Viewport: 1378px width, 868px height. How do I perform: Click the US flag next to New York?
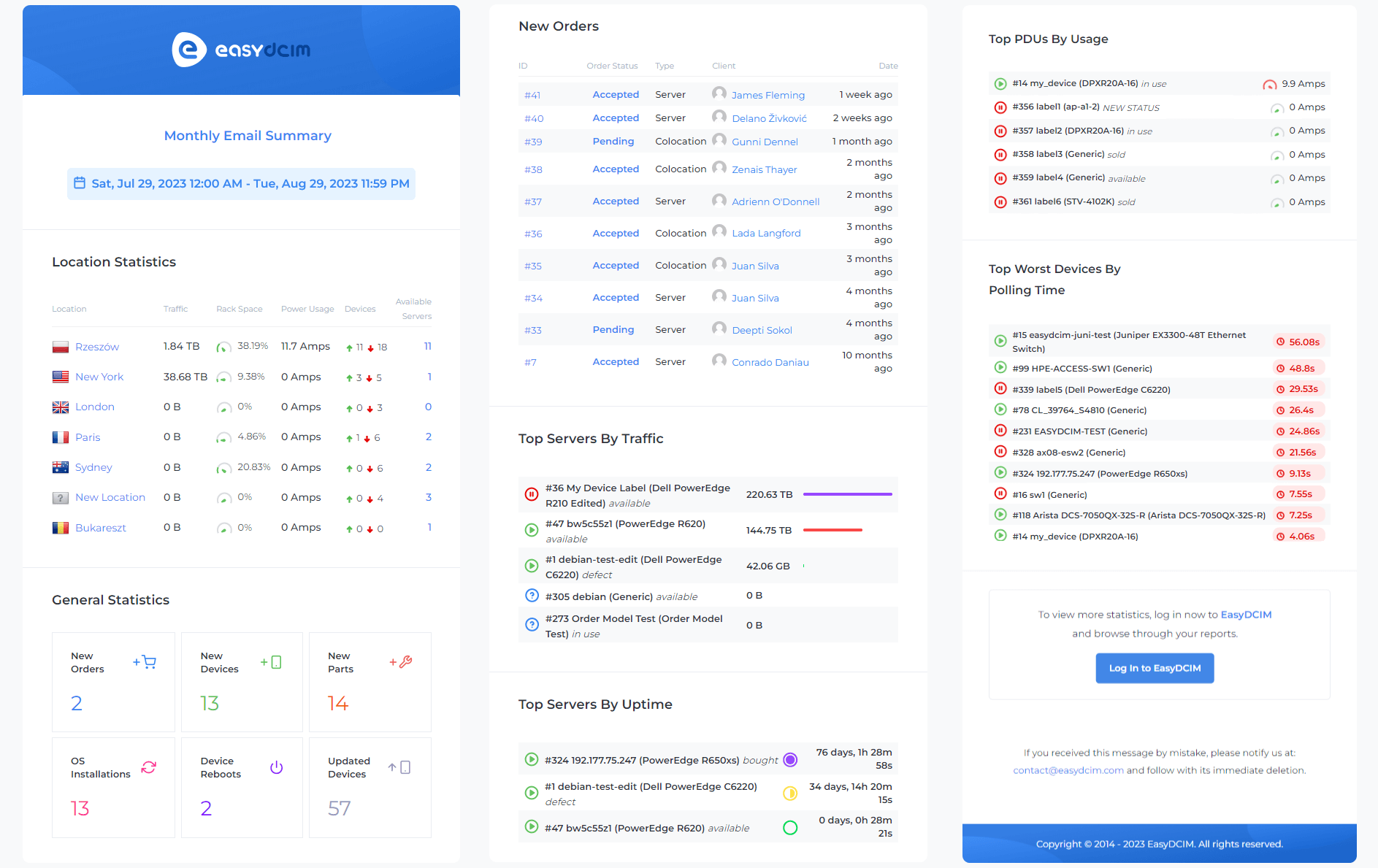coord(61,377)
